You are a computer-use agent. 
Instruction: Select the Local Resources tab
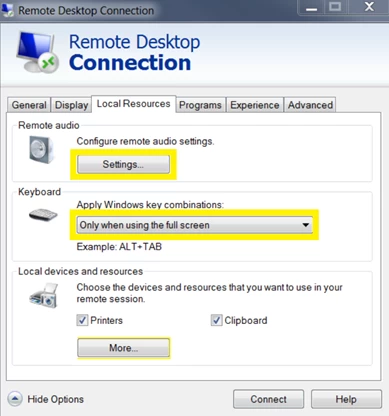tap(133, 104)
